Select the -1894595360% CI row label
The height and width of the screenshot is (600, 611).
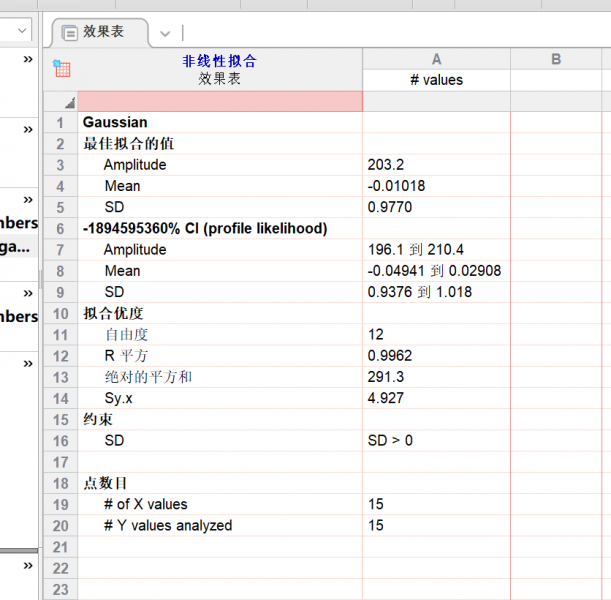[205, 228]
